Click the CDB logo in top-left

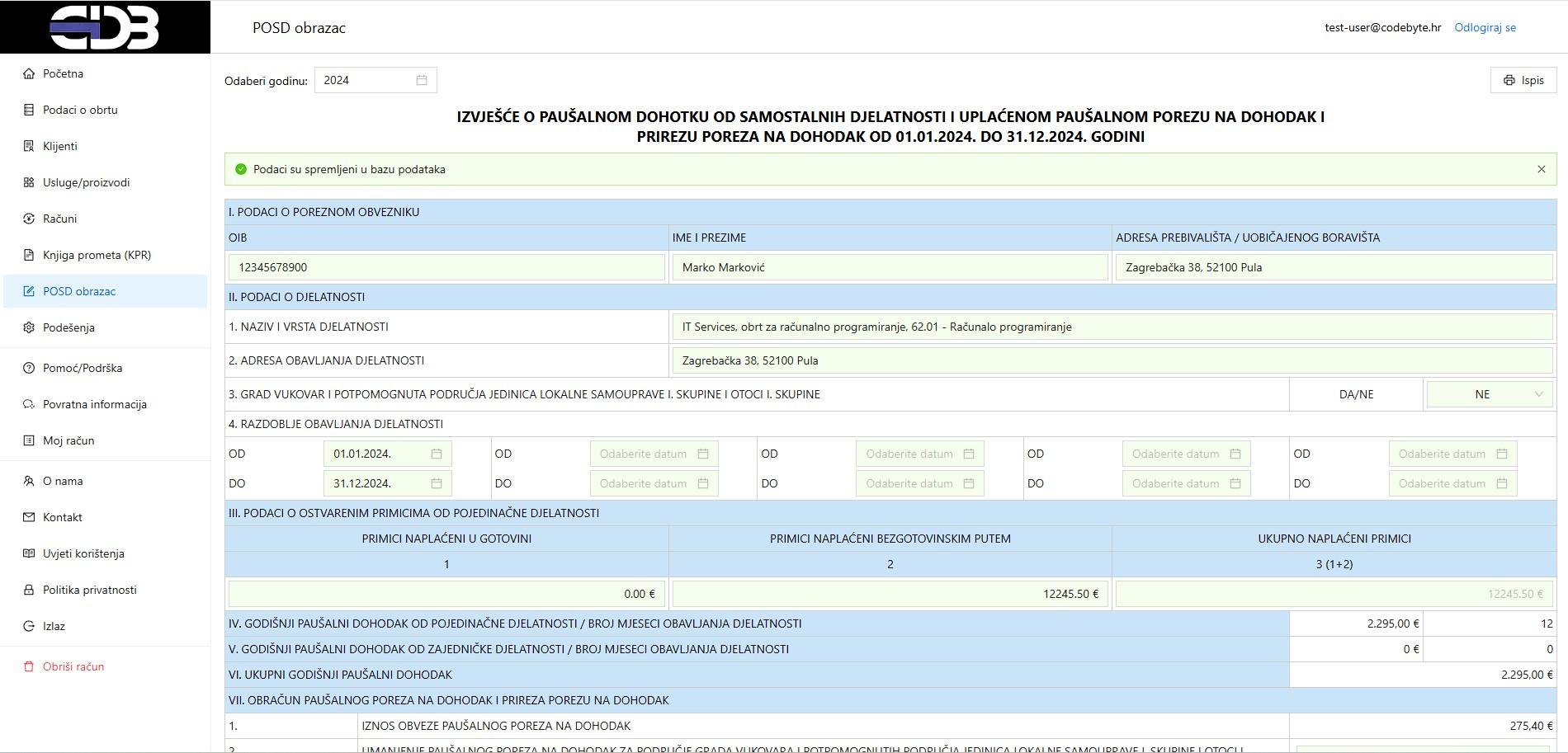105,27
